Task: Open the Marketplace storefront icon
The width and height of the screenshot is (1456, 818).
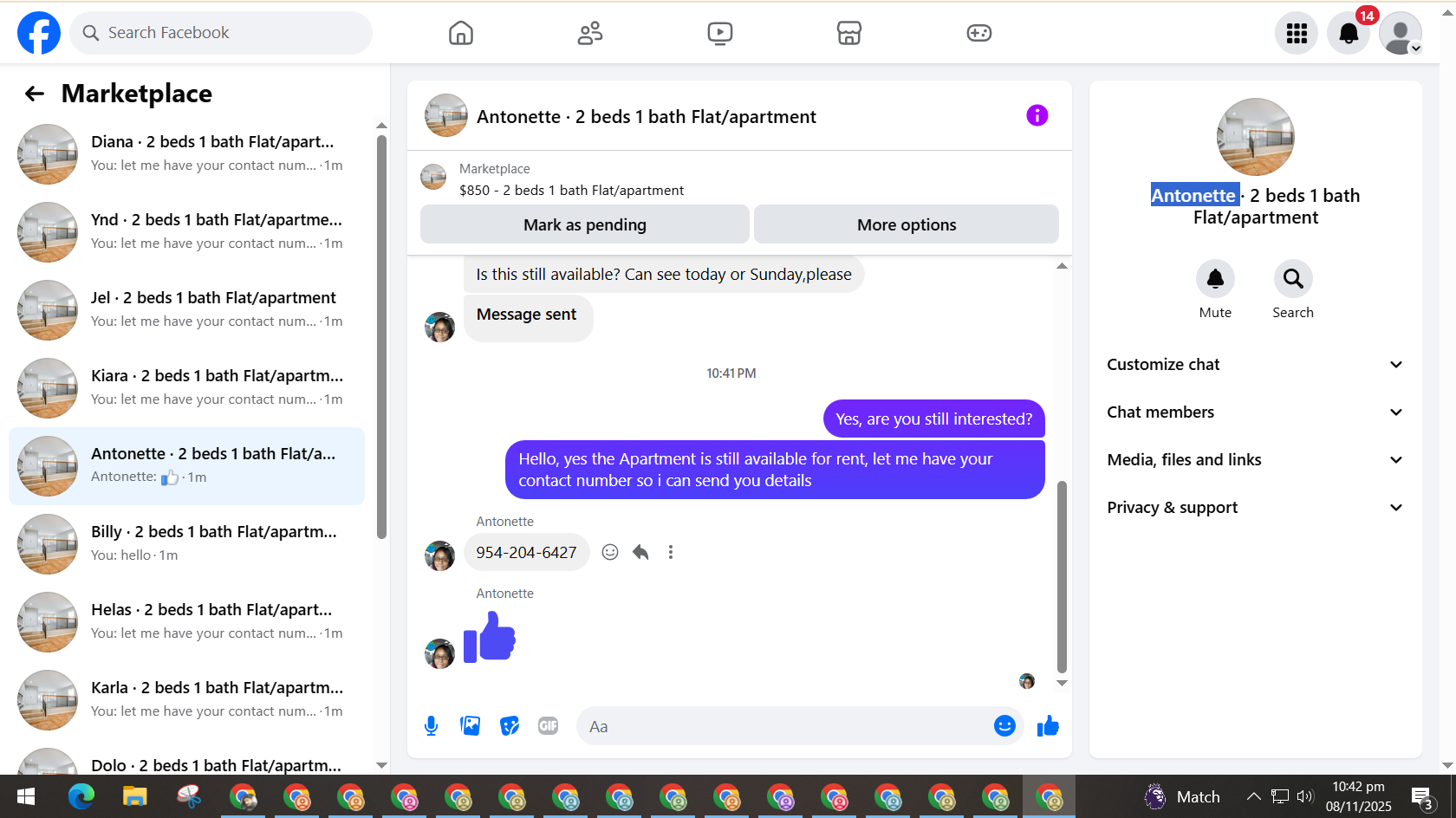Action: (x=849, y=33)
